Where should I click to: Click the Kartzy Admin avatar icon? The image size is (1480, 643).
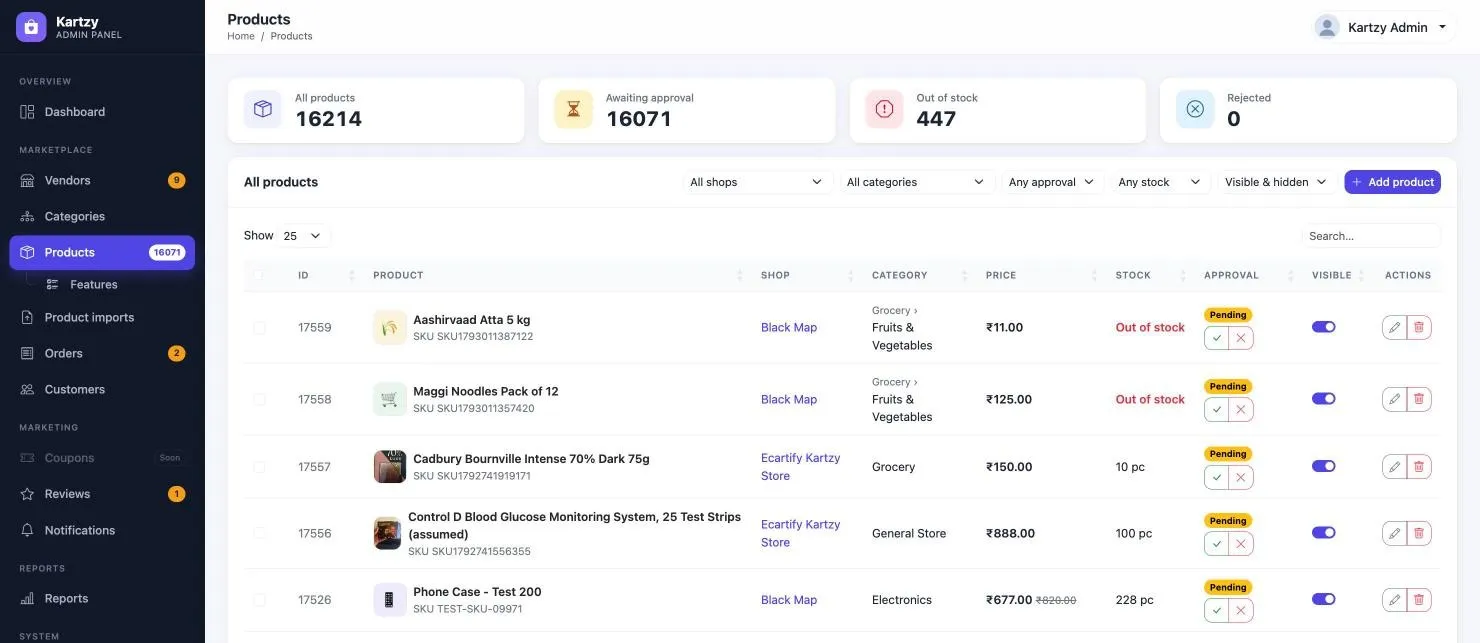click(x=1327, y=27)
